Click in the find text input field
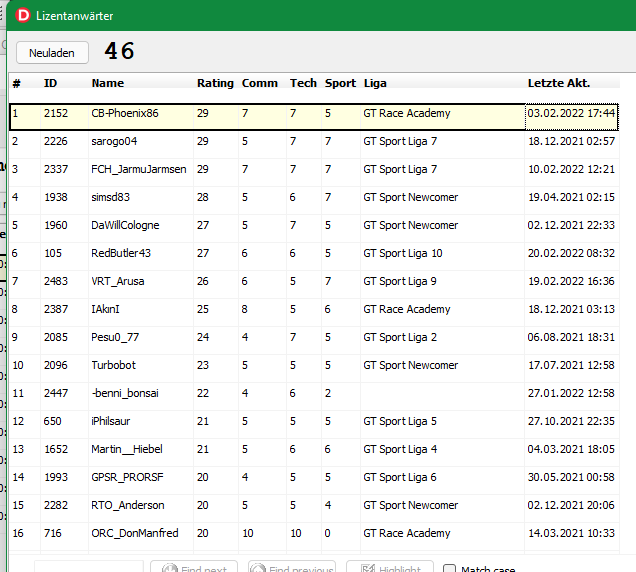 88,568
